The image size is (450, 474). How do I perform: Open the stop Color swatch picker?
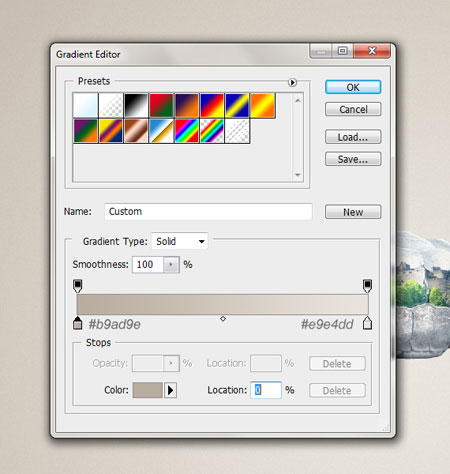pos(148,390)
